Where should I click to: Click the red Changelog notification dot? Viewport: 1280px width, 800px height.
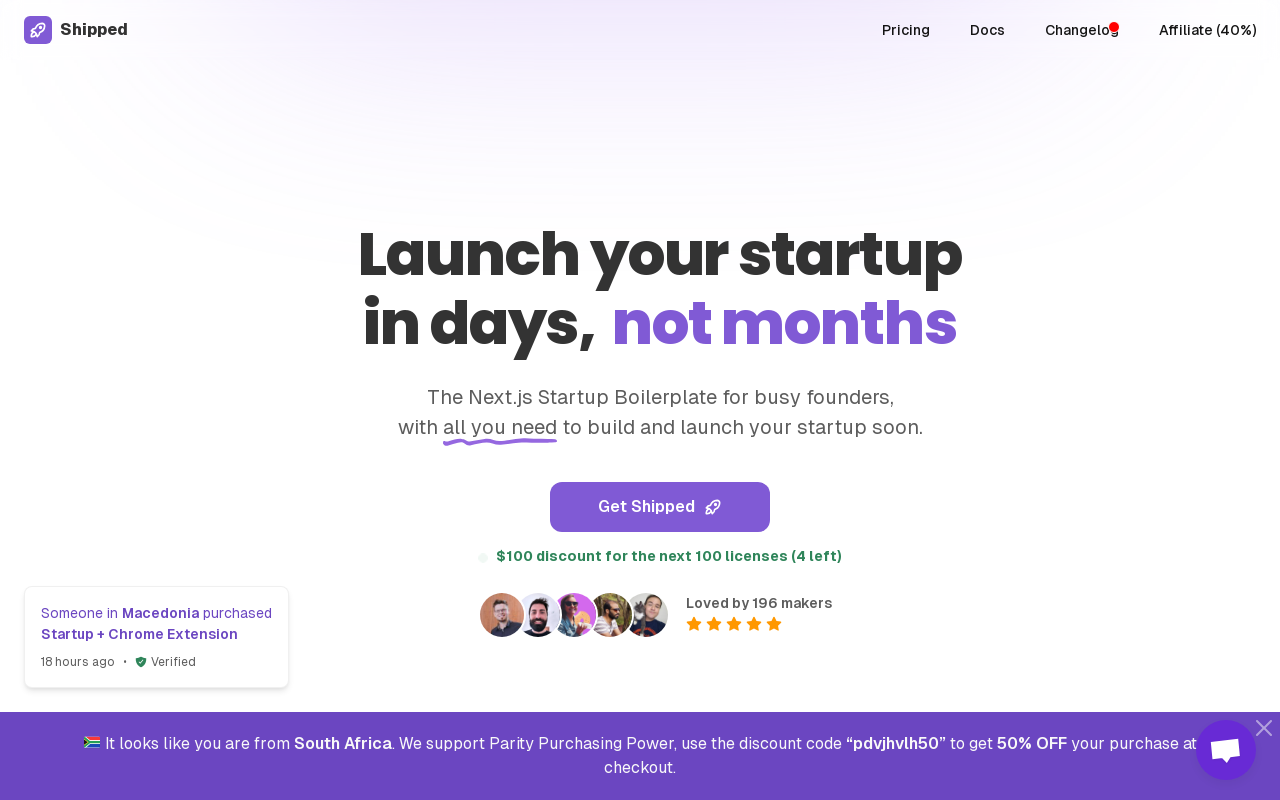1114,27
